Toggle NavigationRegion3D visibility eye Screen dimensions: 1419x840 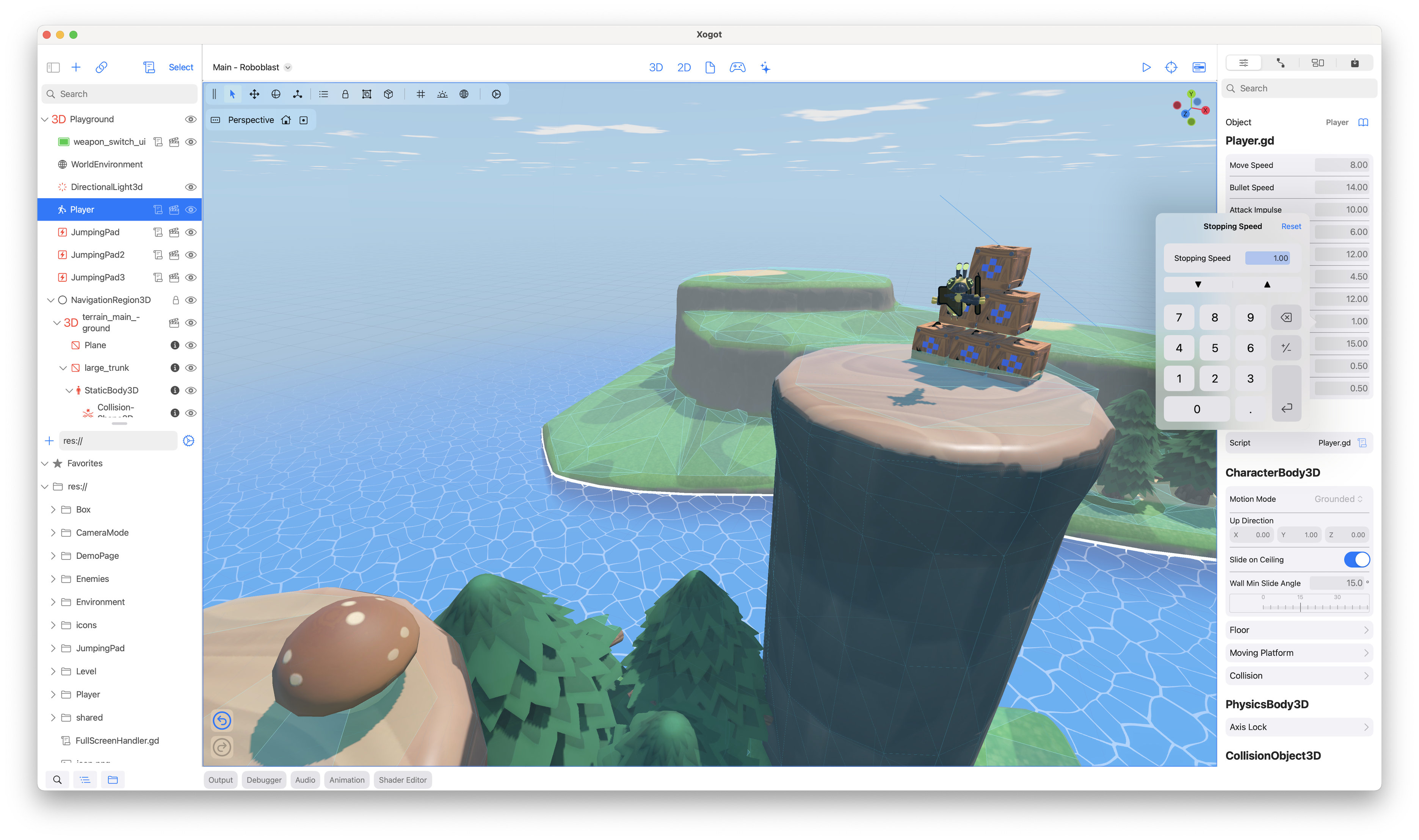[x=191, y=300]
